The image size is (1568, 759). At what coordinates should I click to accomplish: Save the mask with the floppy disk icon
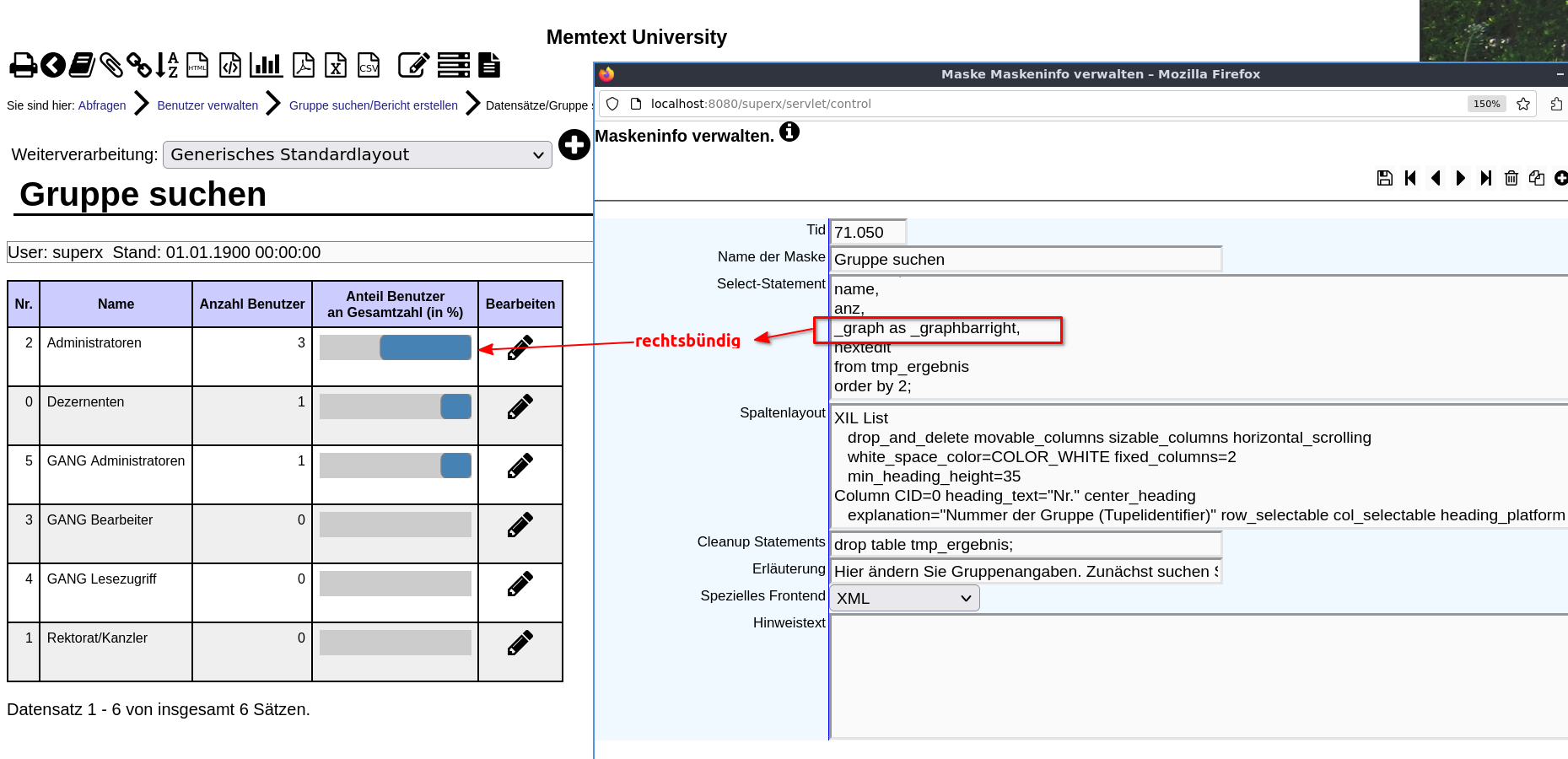coord(1384,178)
